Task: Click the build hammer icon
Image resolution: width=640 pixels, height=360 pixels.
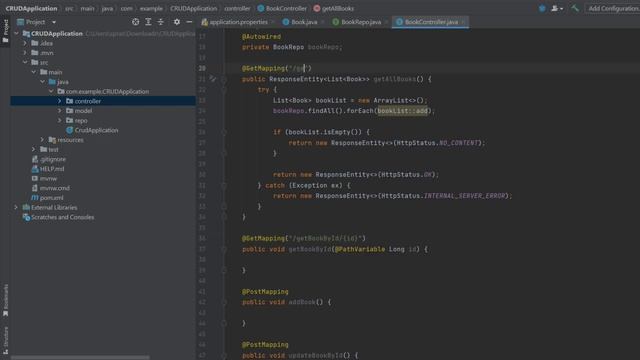Action: coord(575,8)
